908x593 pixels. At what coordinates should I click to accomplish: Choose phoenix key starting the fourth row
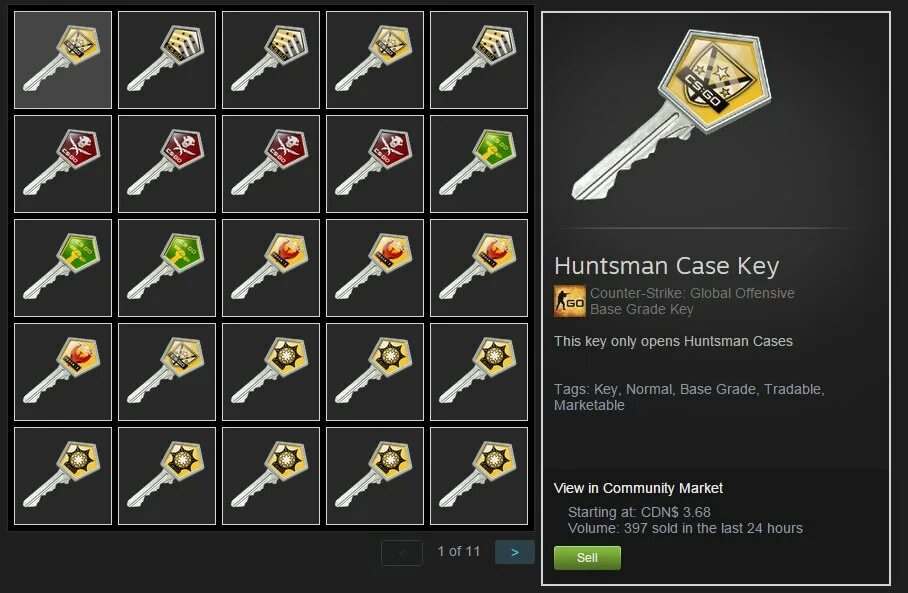[x=63, y=372]
